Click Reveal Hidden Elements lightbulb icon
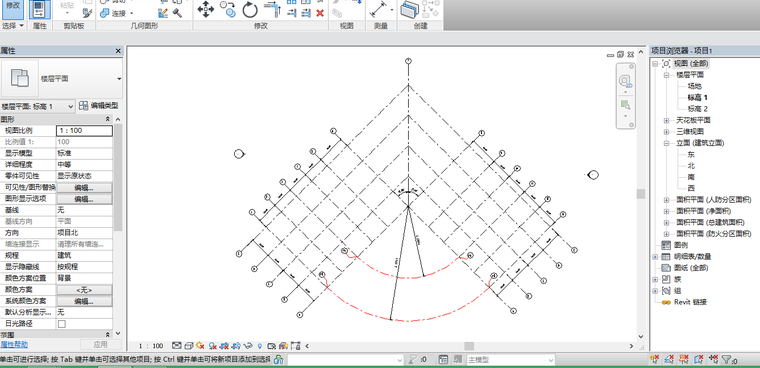The image size is (760, 368). tap(260, 346)
